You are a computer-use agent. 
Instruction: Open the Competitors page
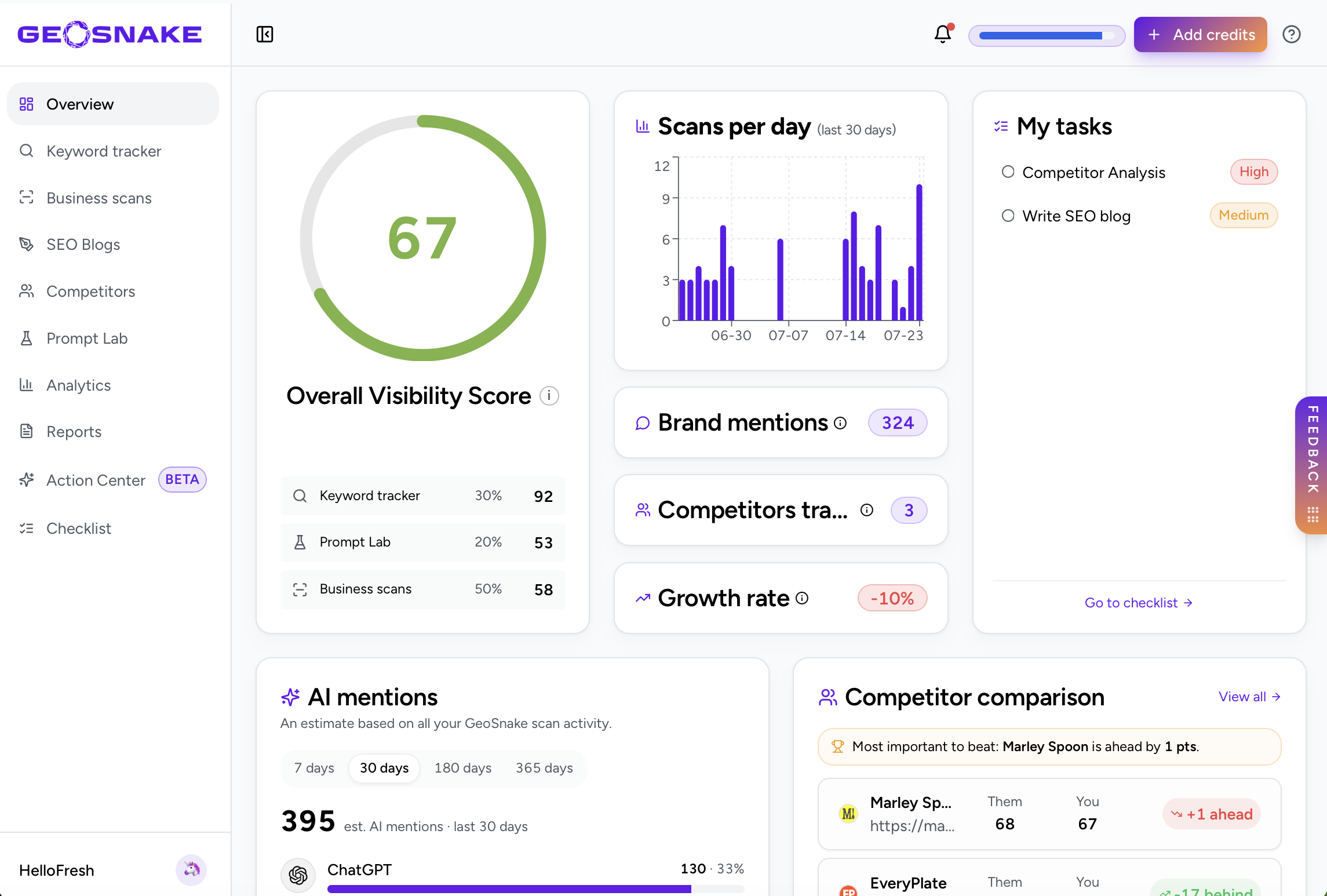113,291
